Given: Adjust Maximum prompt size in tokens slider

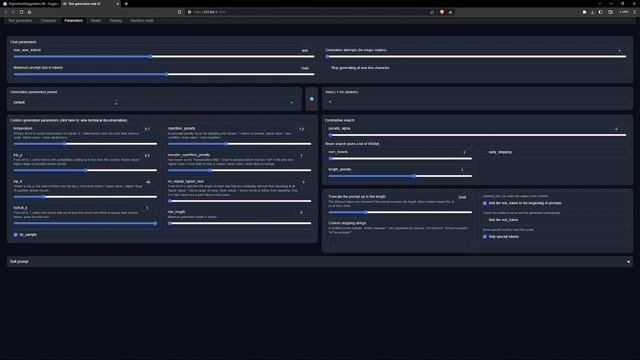Looking at the screenshot, I should coord(164,74).
